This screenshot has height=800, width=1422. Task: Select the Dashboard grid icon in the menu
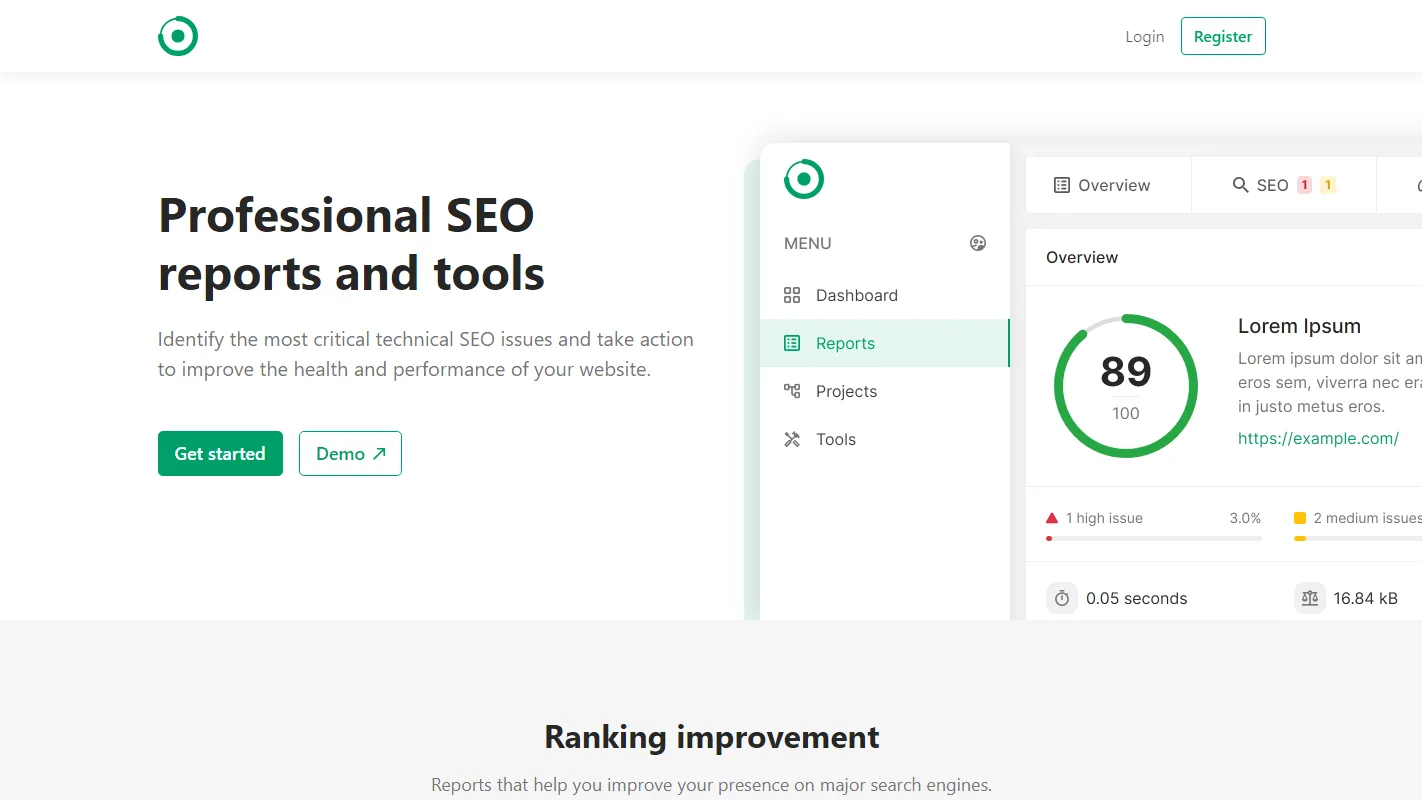click(x=792, y=295)
